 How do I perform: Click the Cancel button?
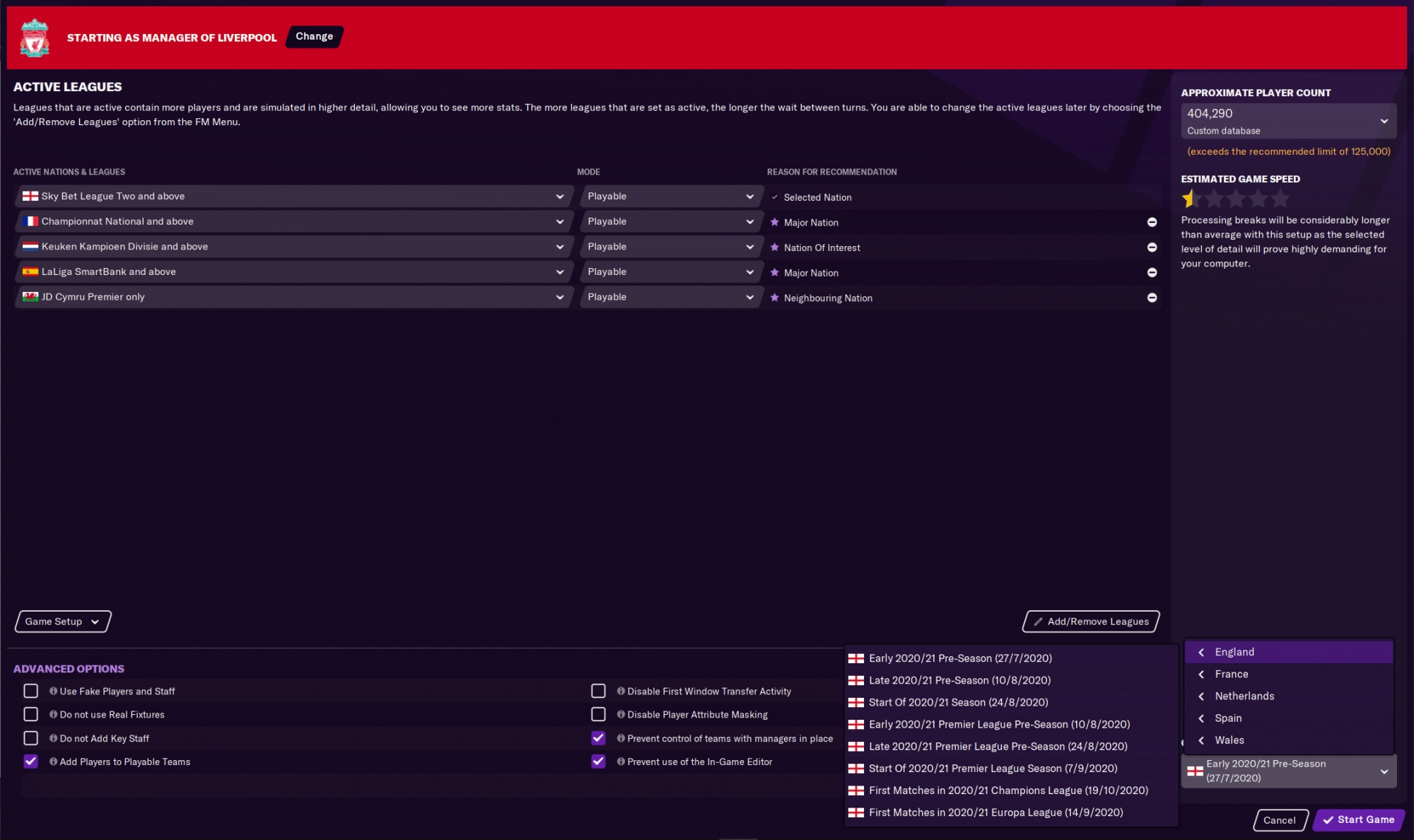click(1280, 819)
